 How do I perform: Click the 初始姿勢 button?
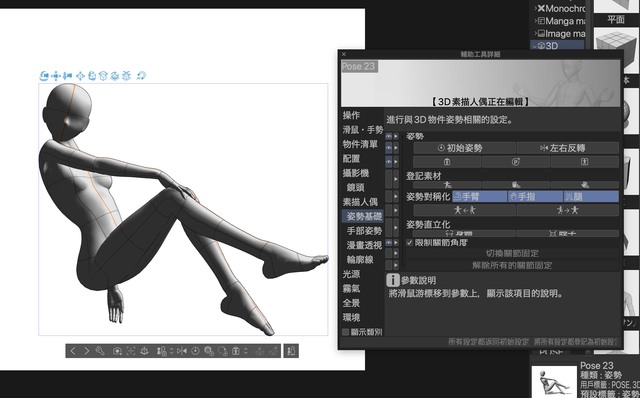[x=464, y=148]
